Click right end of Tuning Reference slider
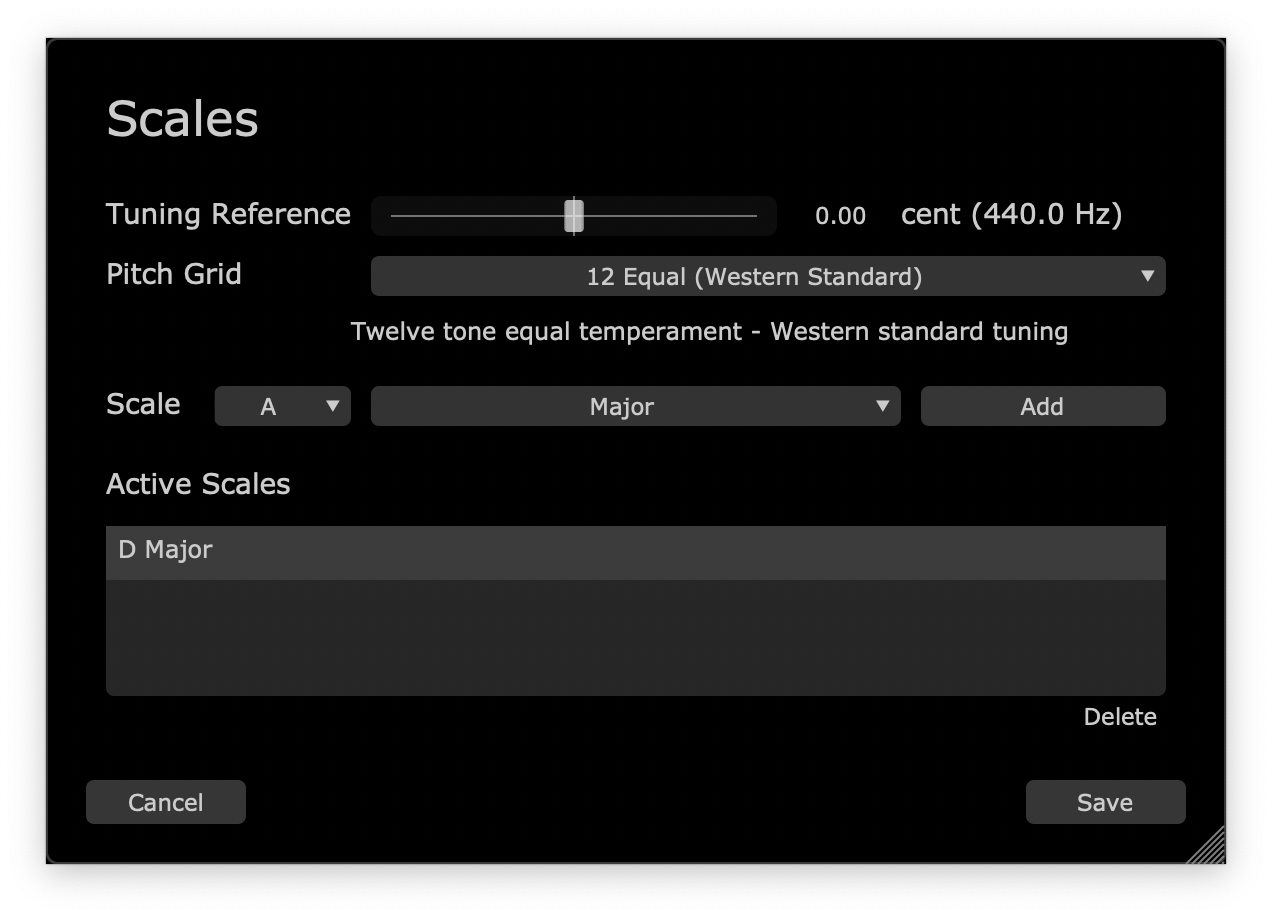Screen dimensions: 1272x918 (x=753, y=216)
